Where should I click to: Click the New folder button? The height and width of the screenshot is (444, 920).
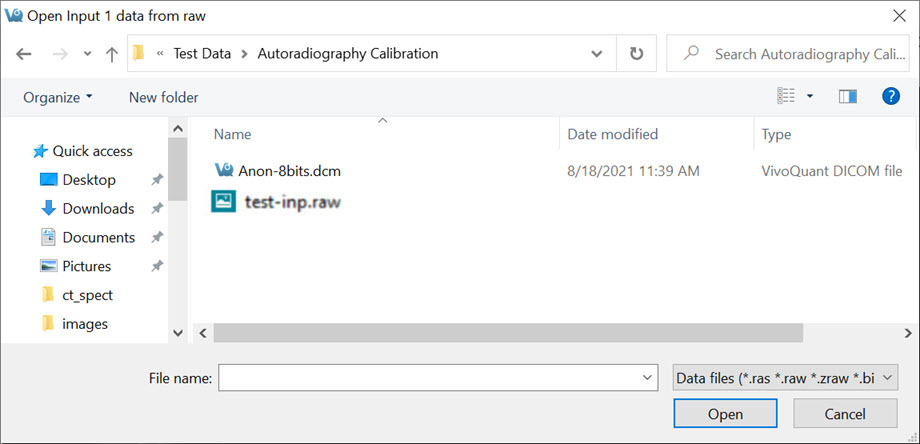pyautogui.click(x=163, y=97)
